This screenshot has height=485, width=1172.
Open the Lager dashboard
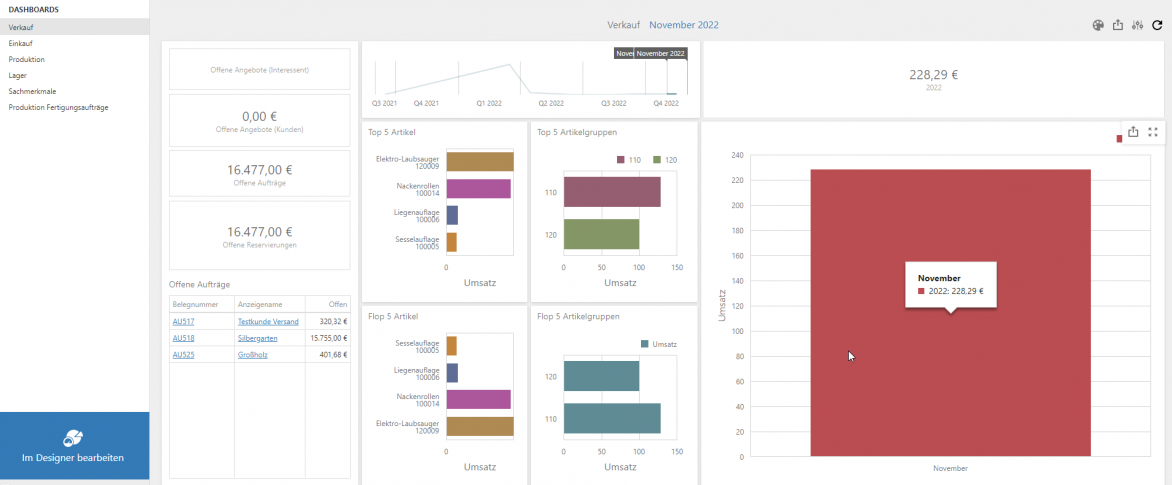click(75, 75)
